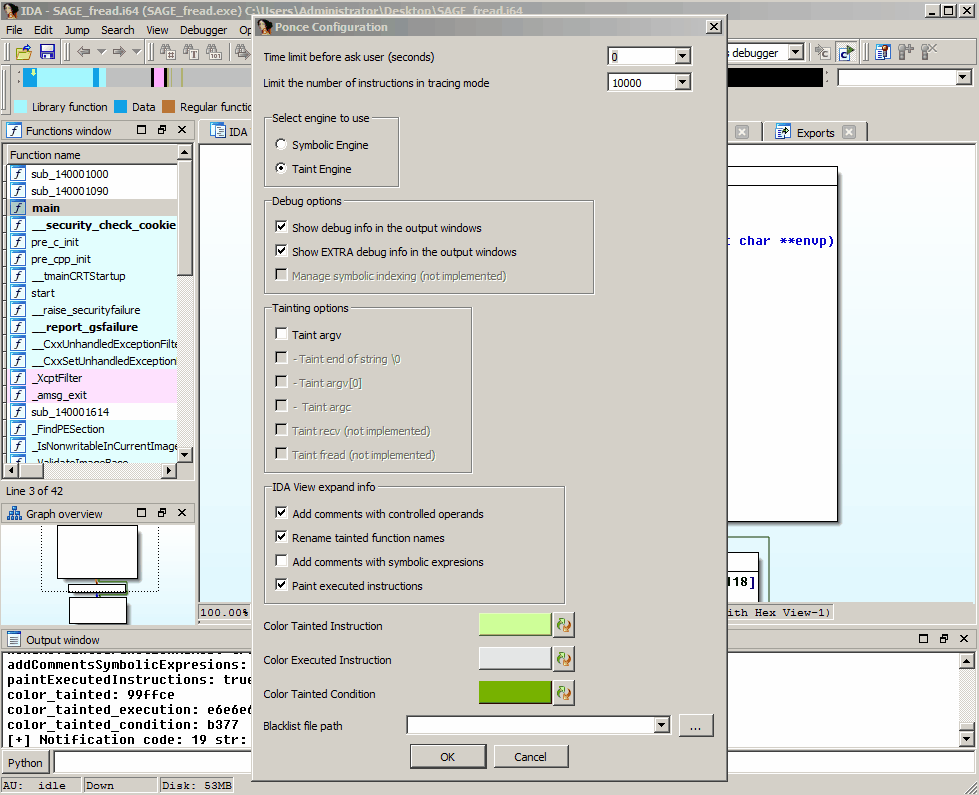
Task: Open the empty toolbar combo box dropdown
Action: [x=963, y=77]
